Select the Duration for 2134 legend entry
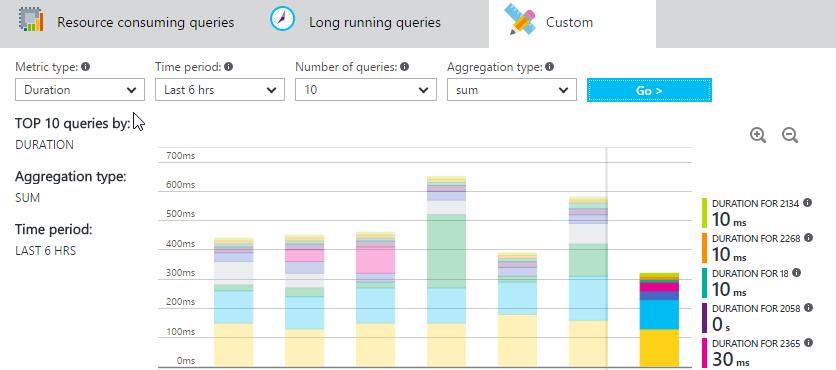The width and height of the screenshot is (836, 370). pos(757,213)
